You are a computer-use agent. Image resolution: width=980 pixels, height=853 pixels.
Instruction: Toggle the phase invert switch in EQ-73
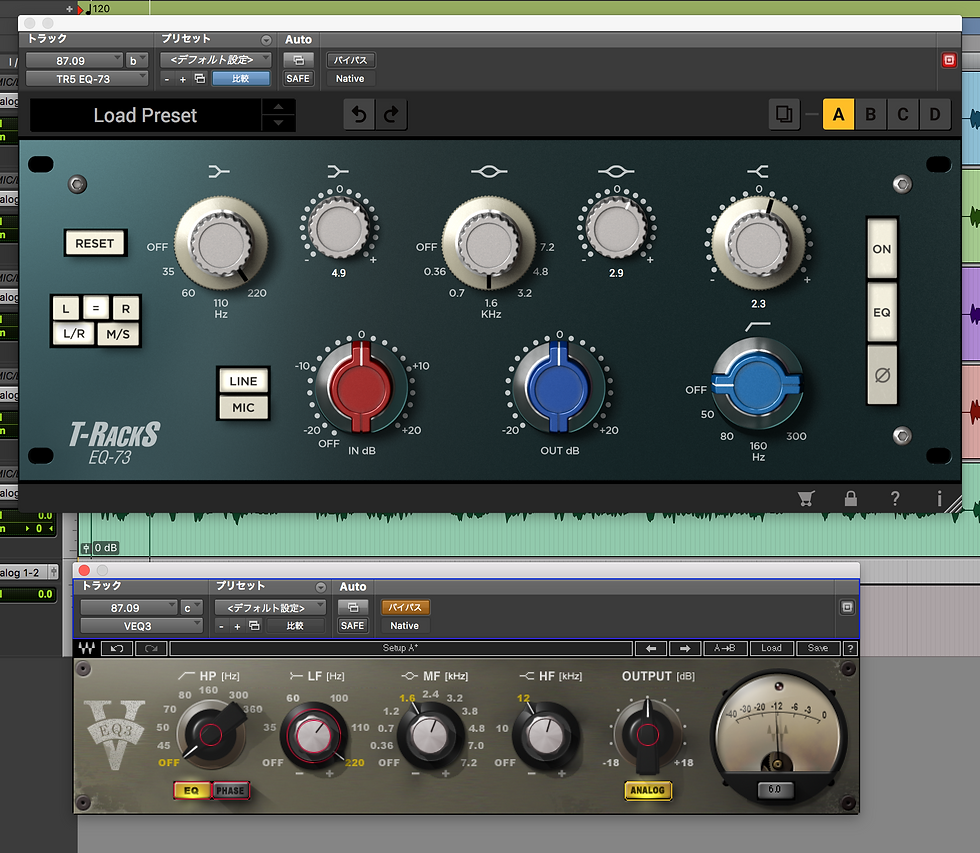tap(882, 375)
